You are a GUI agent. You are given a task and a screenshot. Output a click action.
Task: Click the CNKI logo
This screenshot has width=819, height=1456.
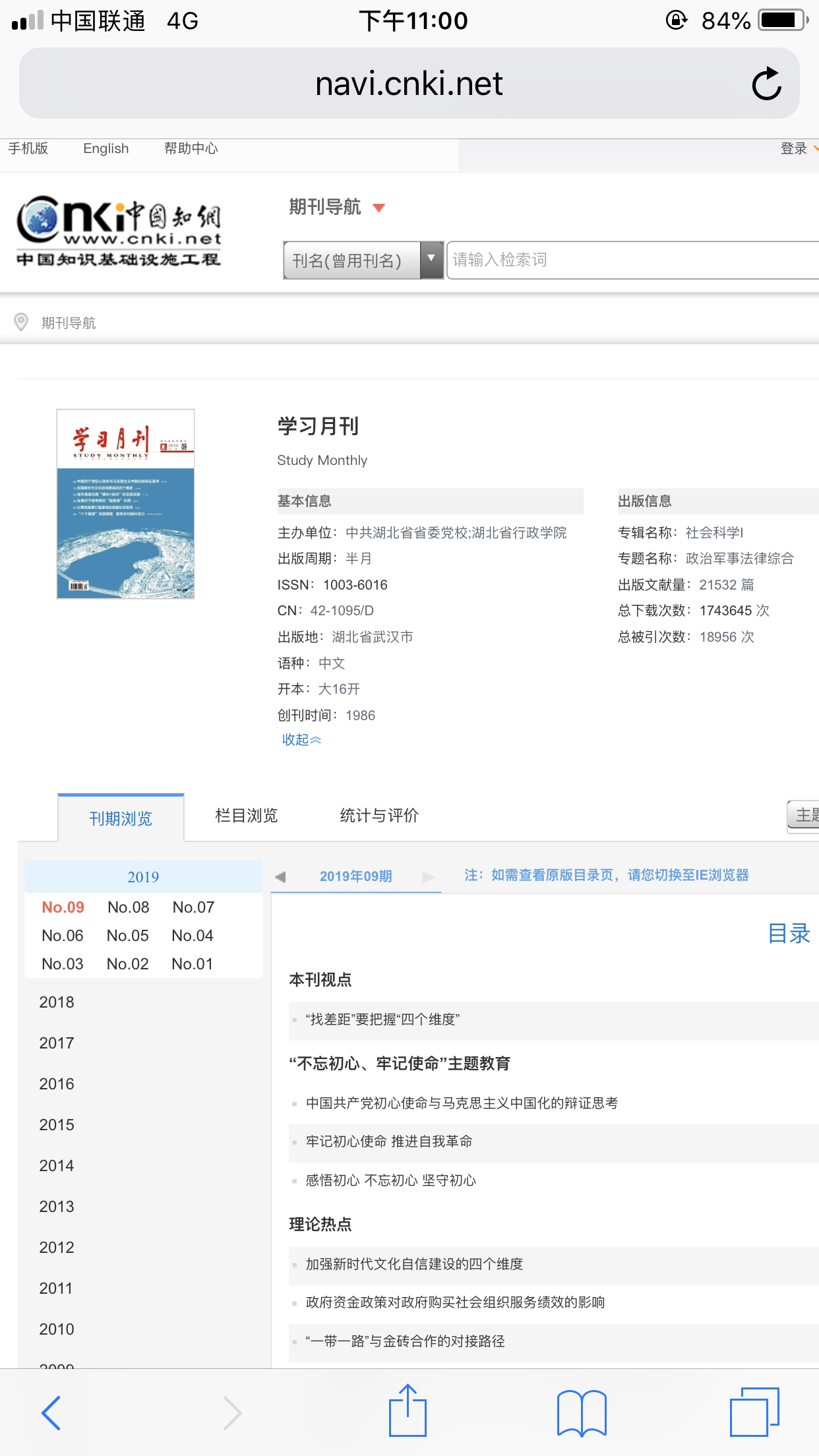119,231
